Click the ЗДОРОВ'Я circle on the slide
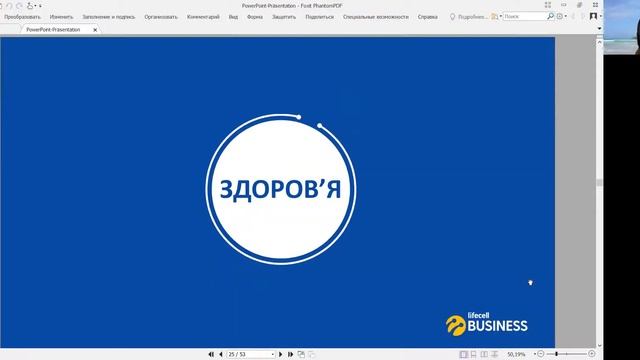 (x=281, y=189)
